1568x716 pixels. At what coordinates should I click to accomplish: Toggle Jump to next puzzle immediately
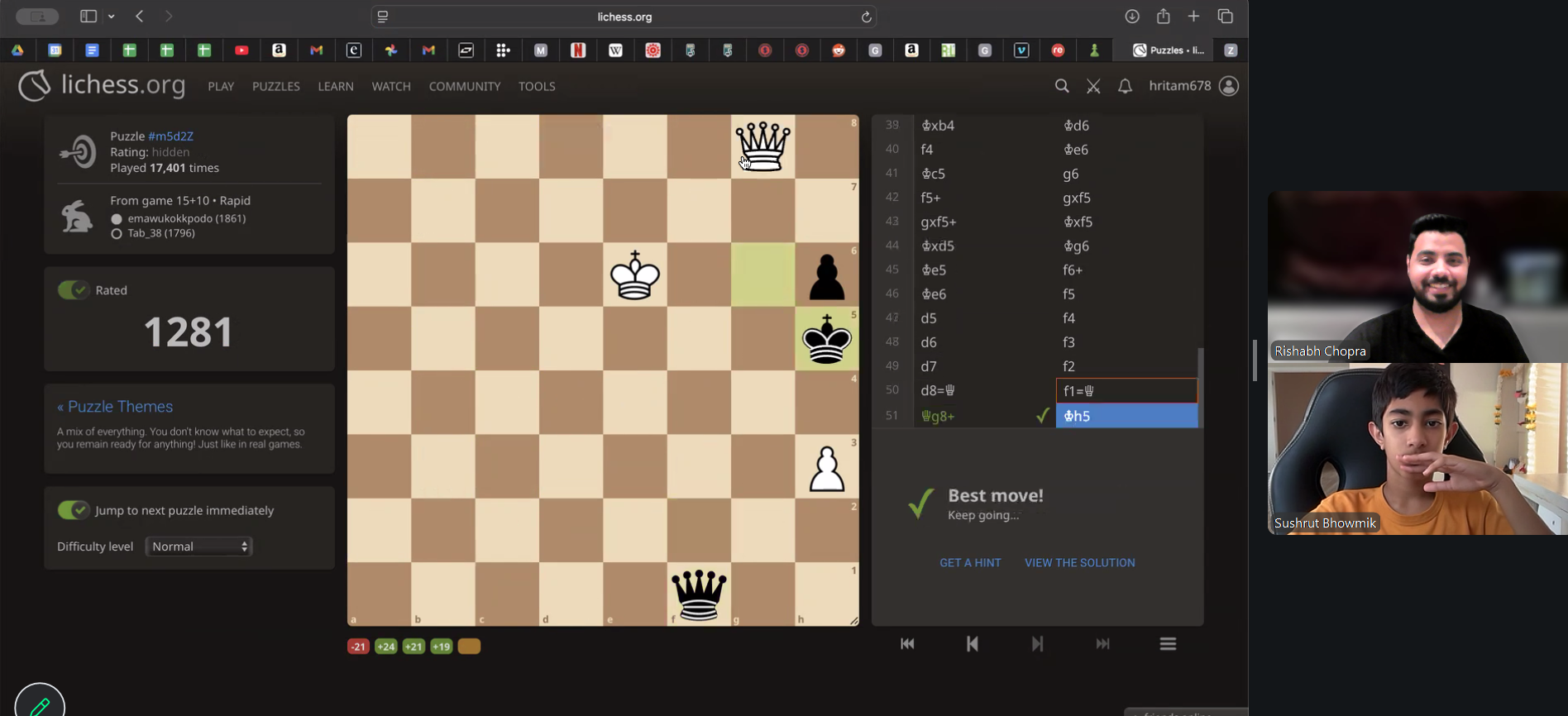(74, 510)
